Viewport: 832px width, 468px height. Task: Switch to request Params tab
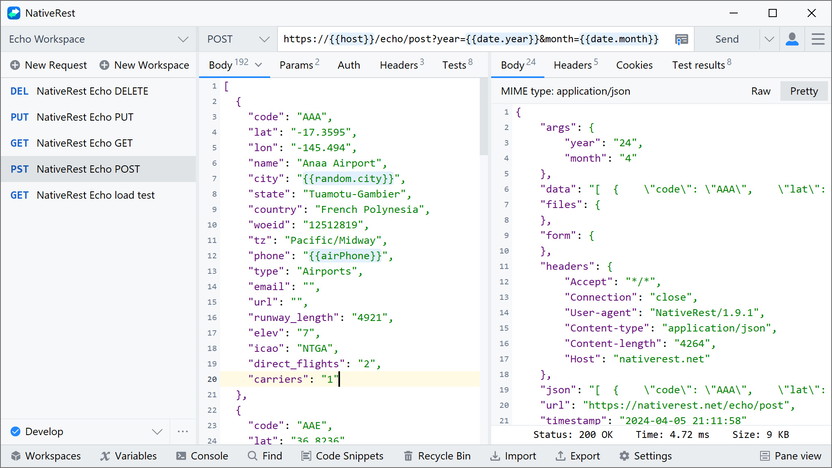[x=299, y=65]
